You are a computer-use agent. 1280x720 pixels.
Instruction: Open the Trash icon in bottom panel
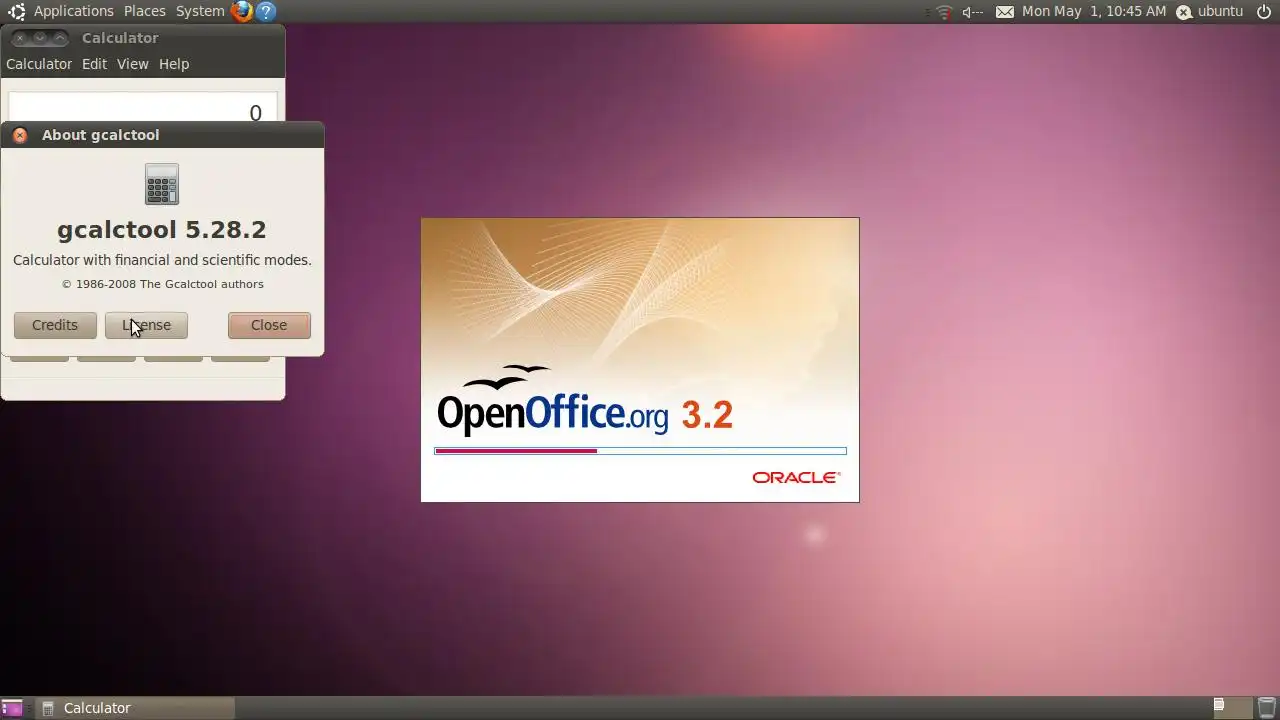point(1265,708)
